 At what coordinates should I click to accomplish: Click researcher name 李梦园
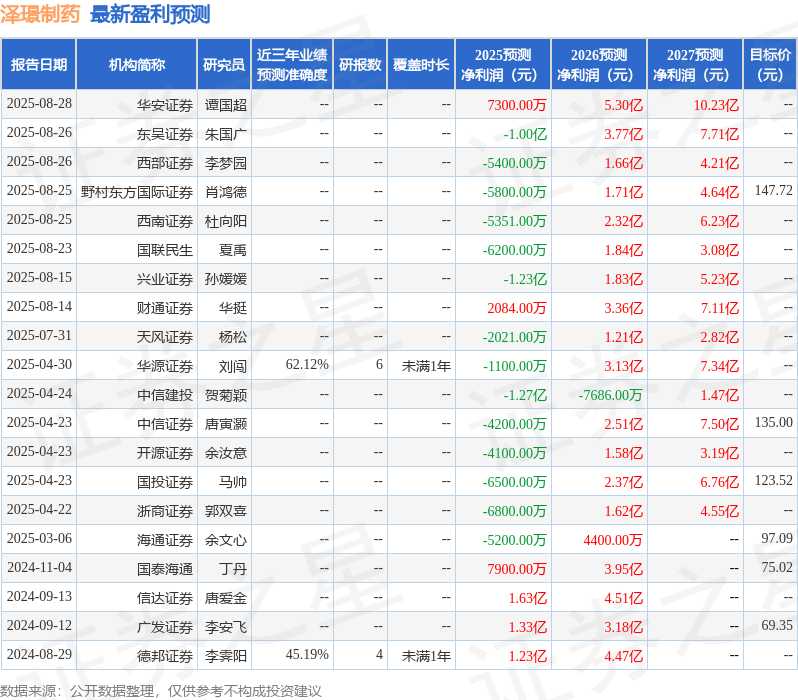[226, 163]
